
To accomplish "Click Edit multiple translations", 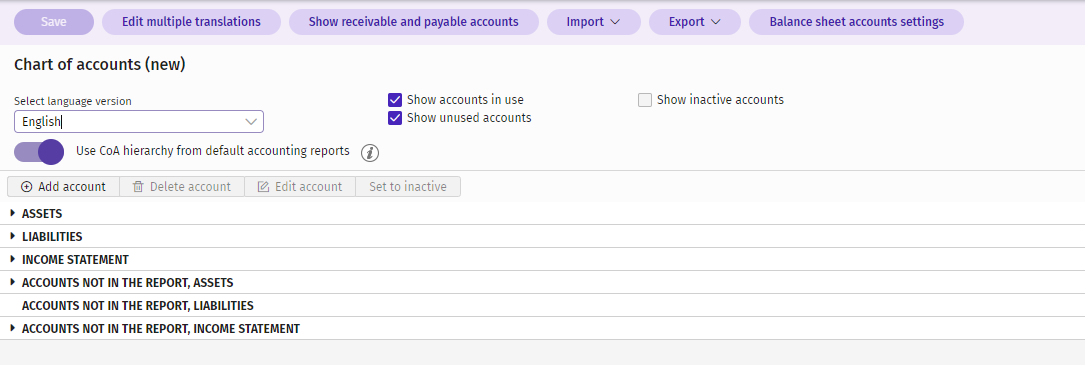I will pos(191,22).
